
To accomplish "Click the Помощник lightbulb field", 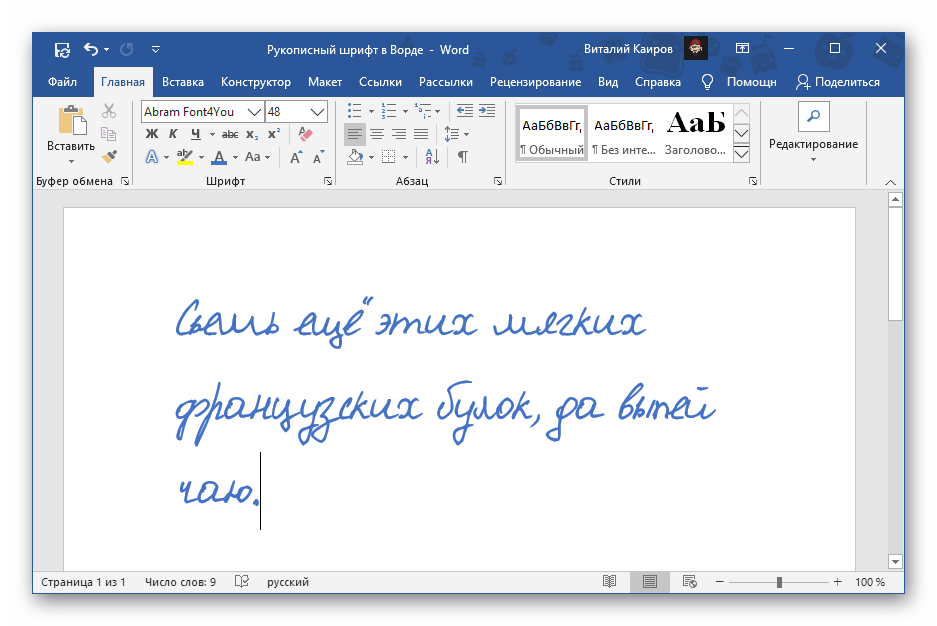I will (740, 82).
